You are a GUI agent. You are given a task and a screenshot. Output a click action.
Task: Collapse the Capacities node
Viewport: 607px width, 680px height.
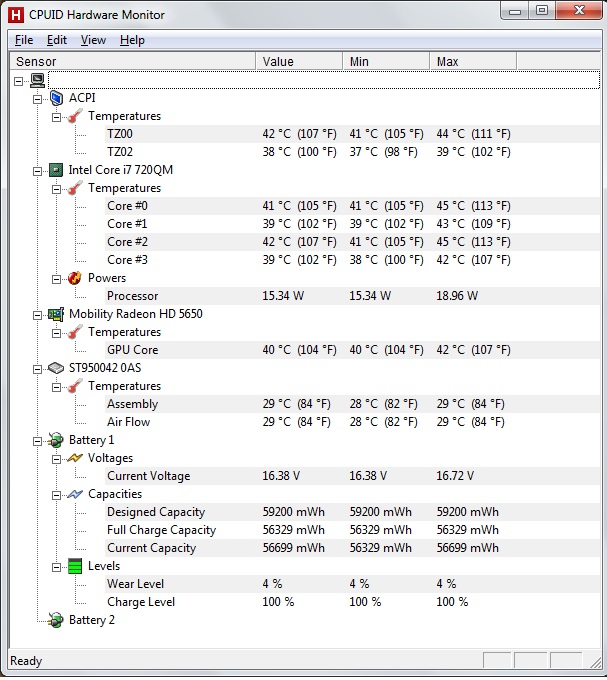tap(56, 495)
